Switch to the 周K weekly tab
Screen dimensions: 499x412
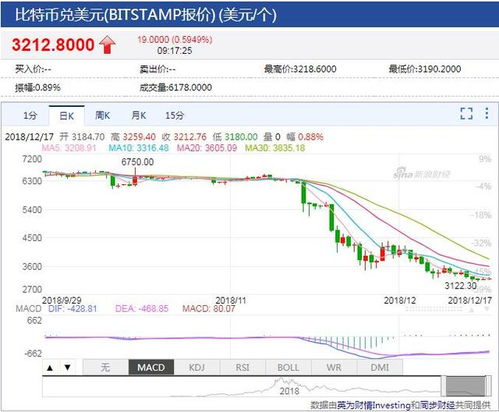[102, 115]
